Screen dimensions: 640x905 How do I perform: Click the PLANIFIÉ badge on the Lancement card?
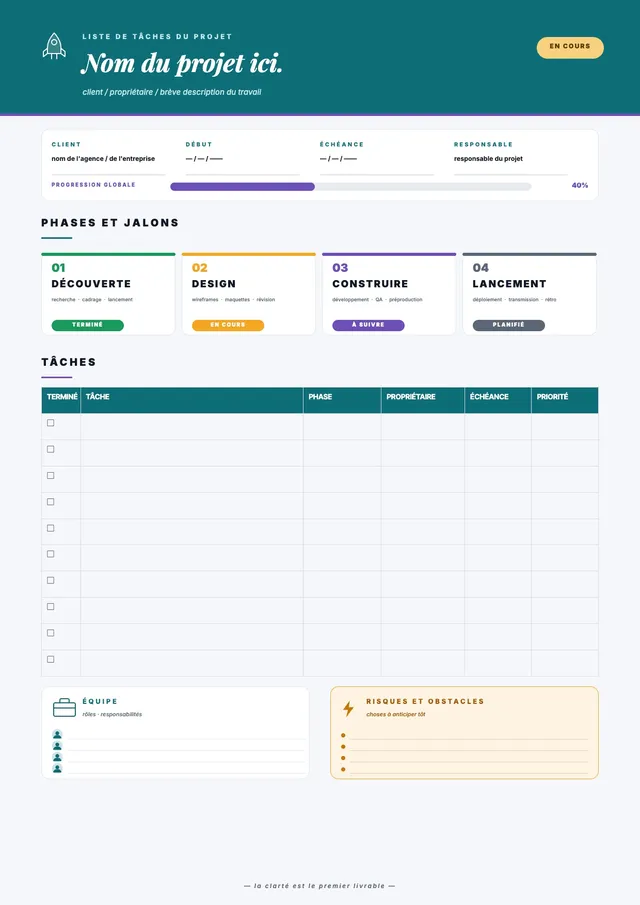tap(508, 326)
